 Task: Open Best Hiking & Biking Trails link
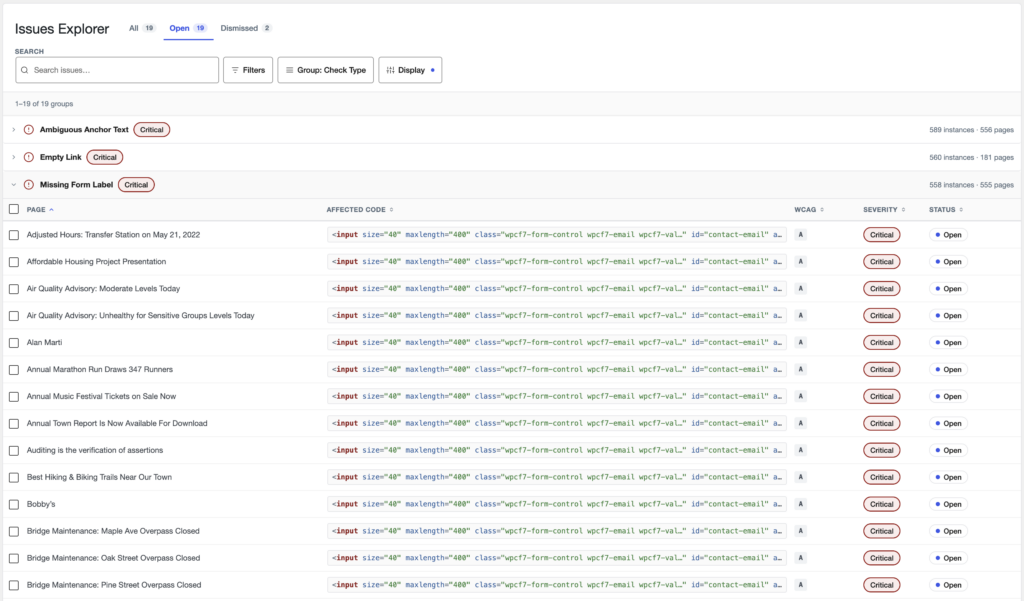[x=99, y=477]
